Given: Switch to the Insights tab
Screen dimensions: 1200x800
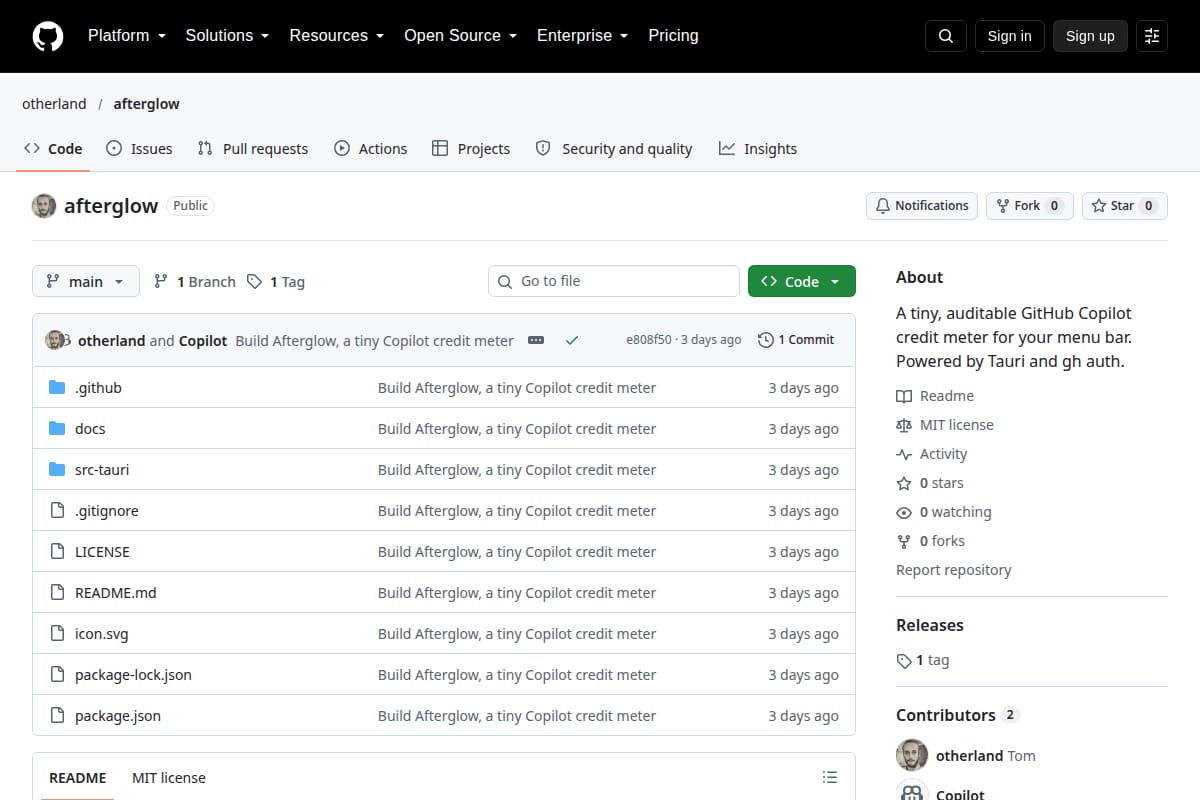Looking at the screenshot, I should tap(758, 149).
